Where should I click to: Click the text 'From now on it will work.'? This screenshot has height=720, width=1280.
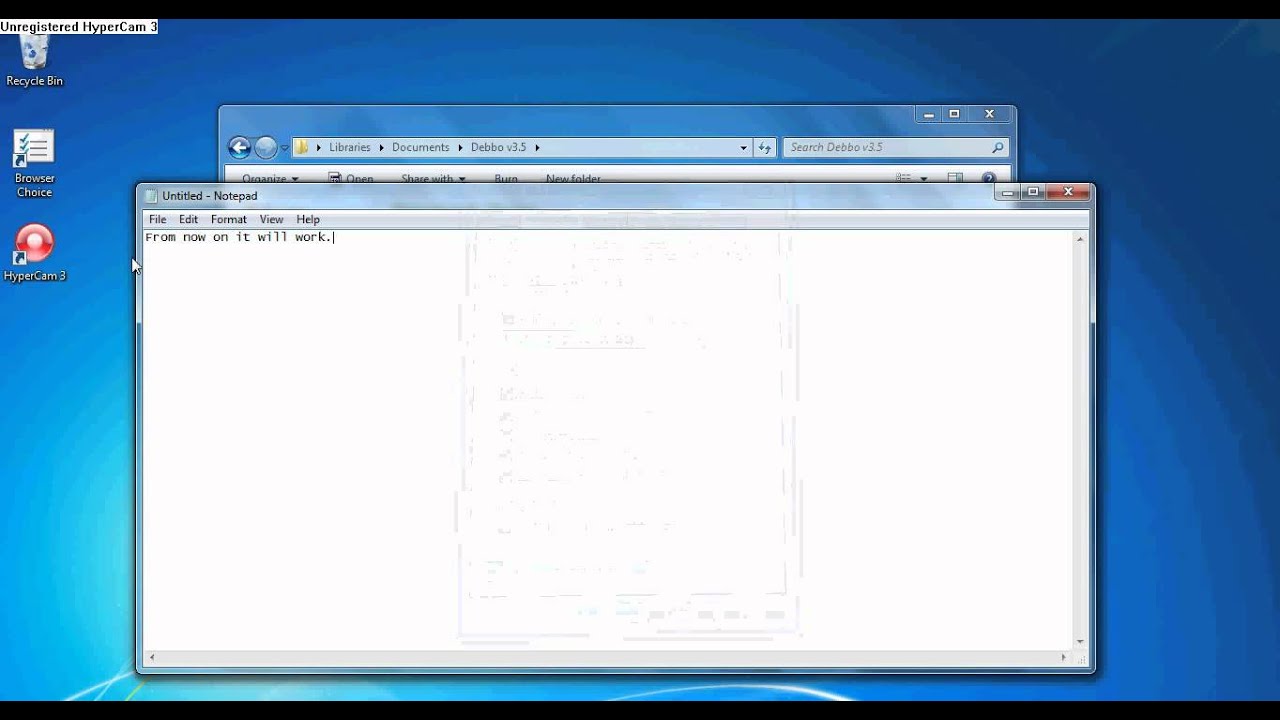click(x=239, y=237)
